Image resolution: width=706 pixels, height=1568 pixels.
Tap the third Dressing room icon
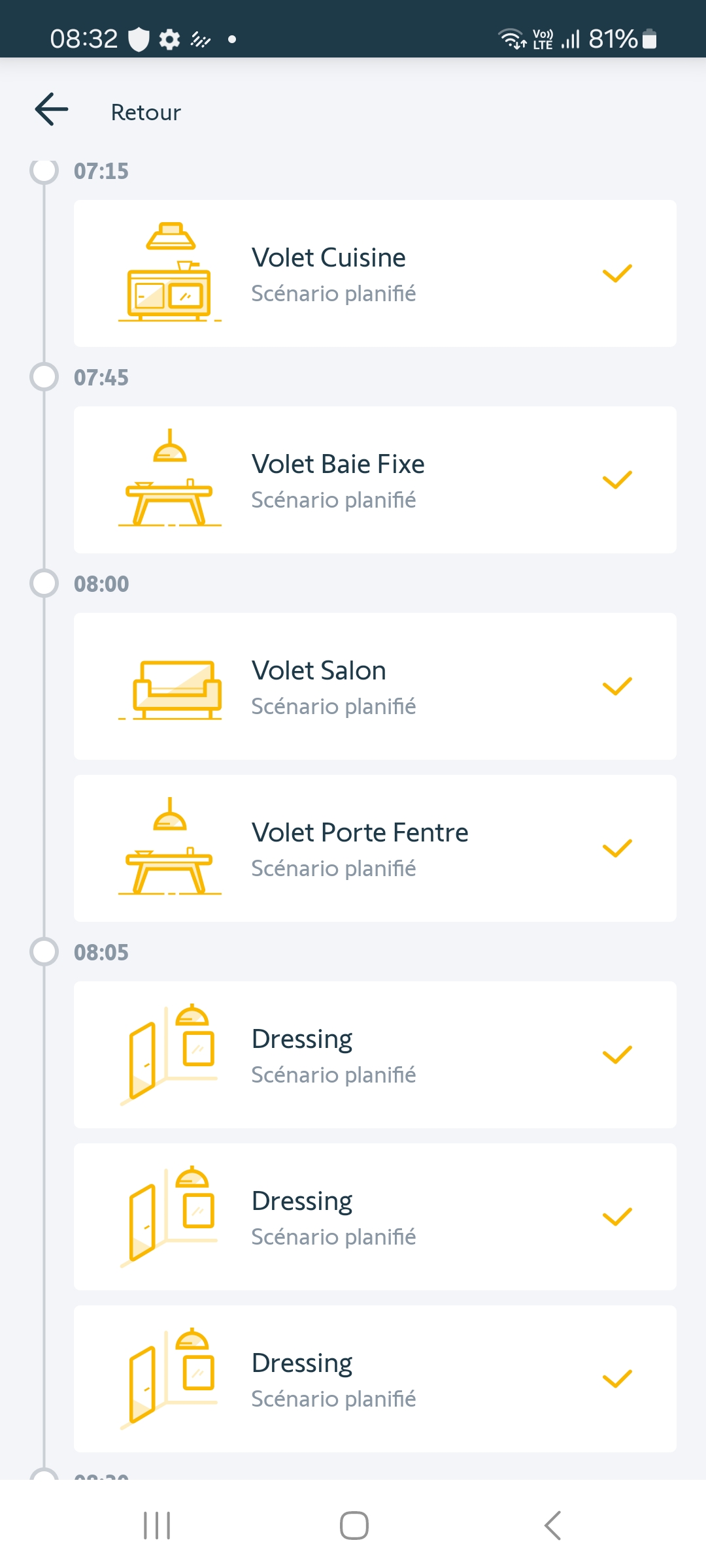(x=170, y=1377)
